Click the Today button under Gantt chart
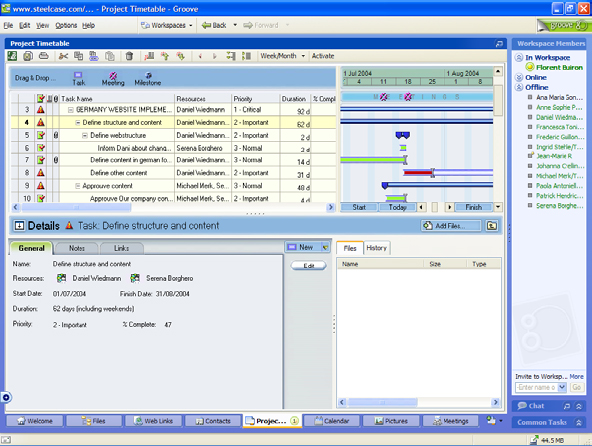The image size is (592, 446). click(397, 207)
